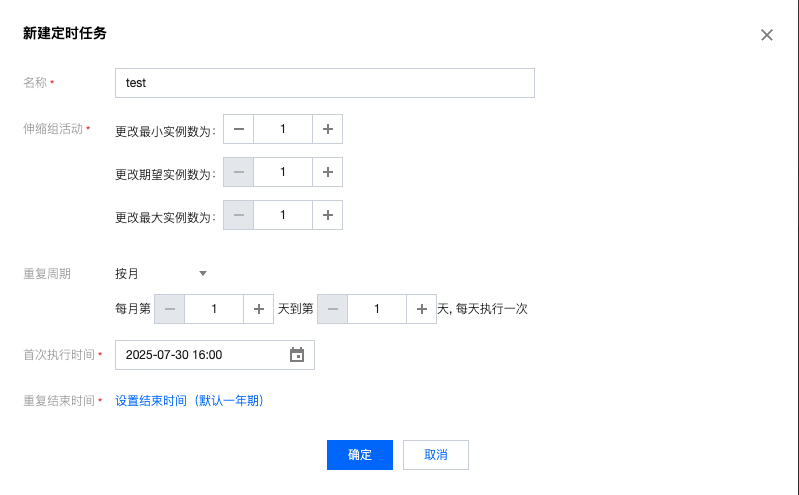
Task: Click the 设置结束时间 link
Action: click(189, 401)
